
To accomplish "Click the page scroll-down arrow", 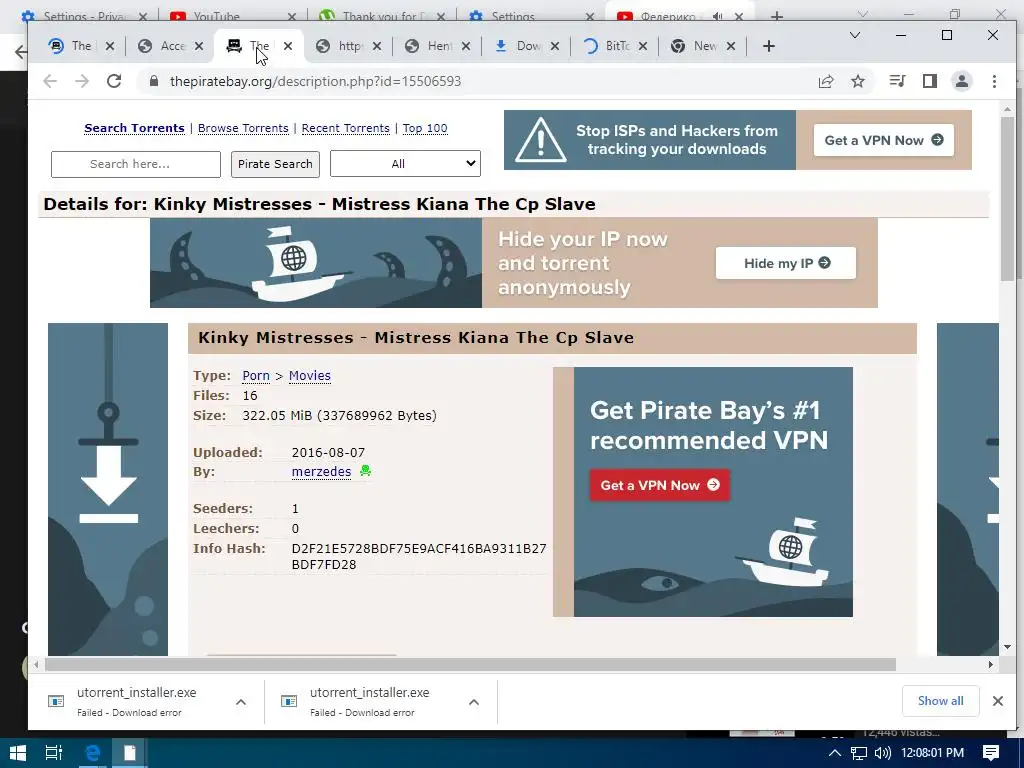I will click(x=1007, y=647).
